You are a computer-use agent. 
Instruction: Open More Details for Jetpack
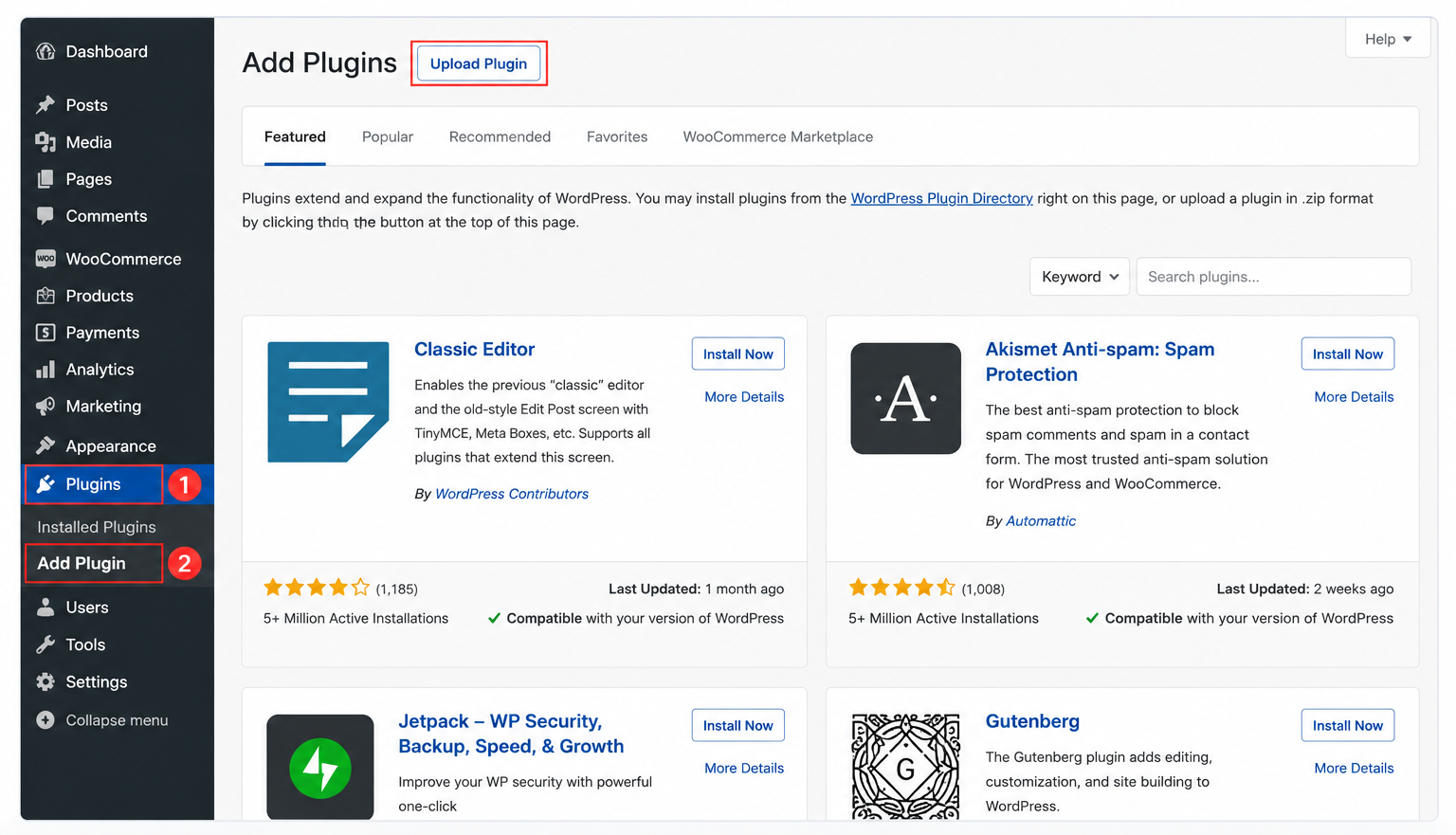point(744,769)
